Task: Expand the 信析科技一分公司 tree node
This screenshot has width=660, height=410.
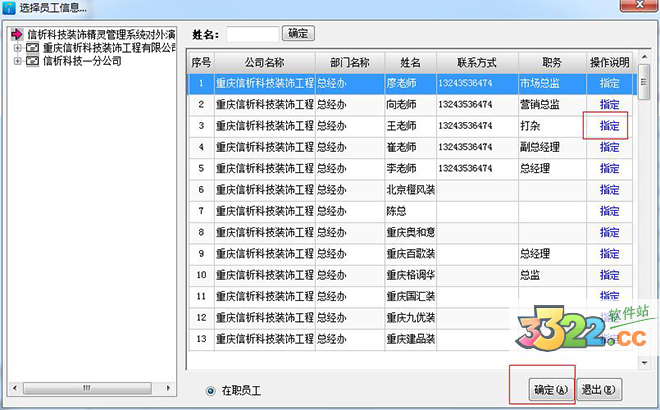Action: coord(18,61)
